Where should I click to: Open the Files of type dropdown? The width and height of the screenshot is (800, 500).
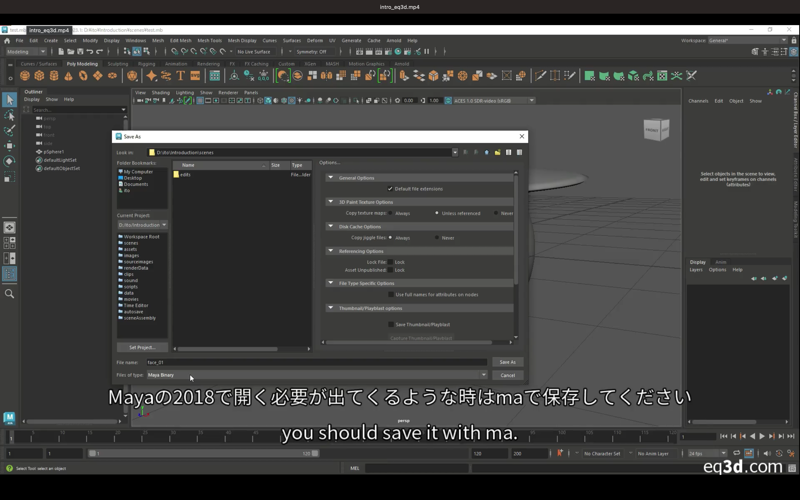tap(316, 375)
